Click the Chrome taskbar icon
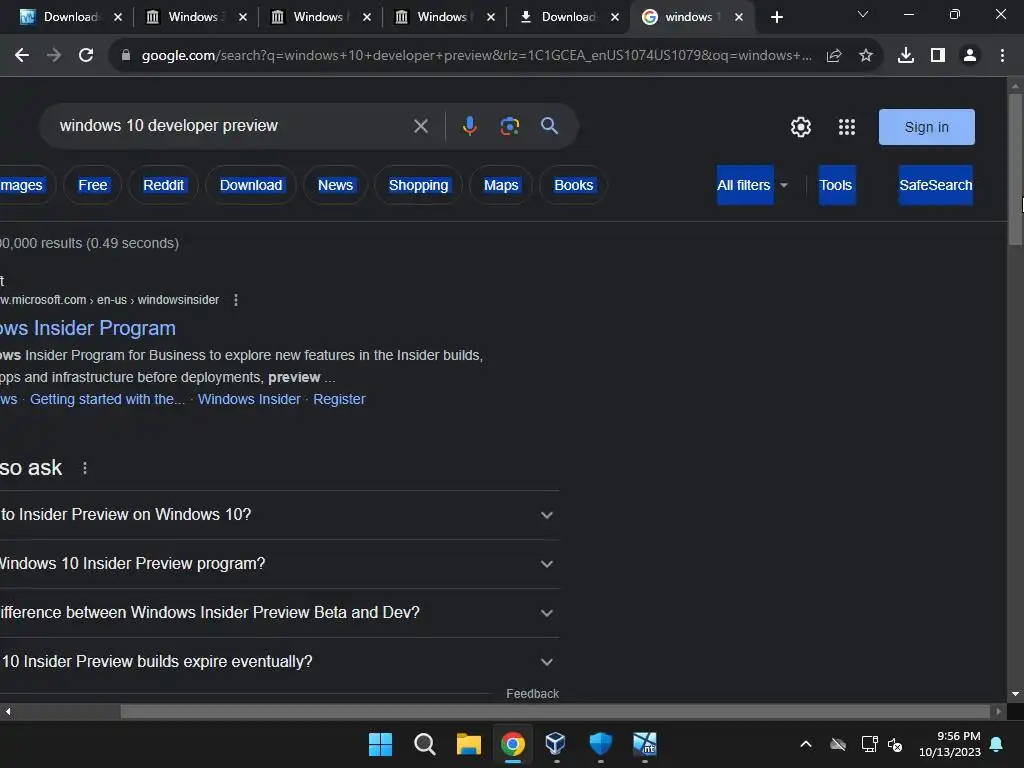Viewport: 1024px width, 768px height. tap(513, 744)
